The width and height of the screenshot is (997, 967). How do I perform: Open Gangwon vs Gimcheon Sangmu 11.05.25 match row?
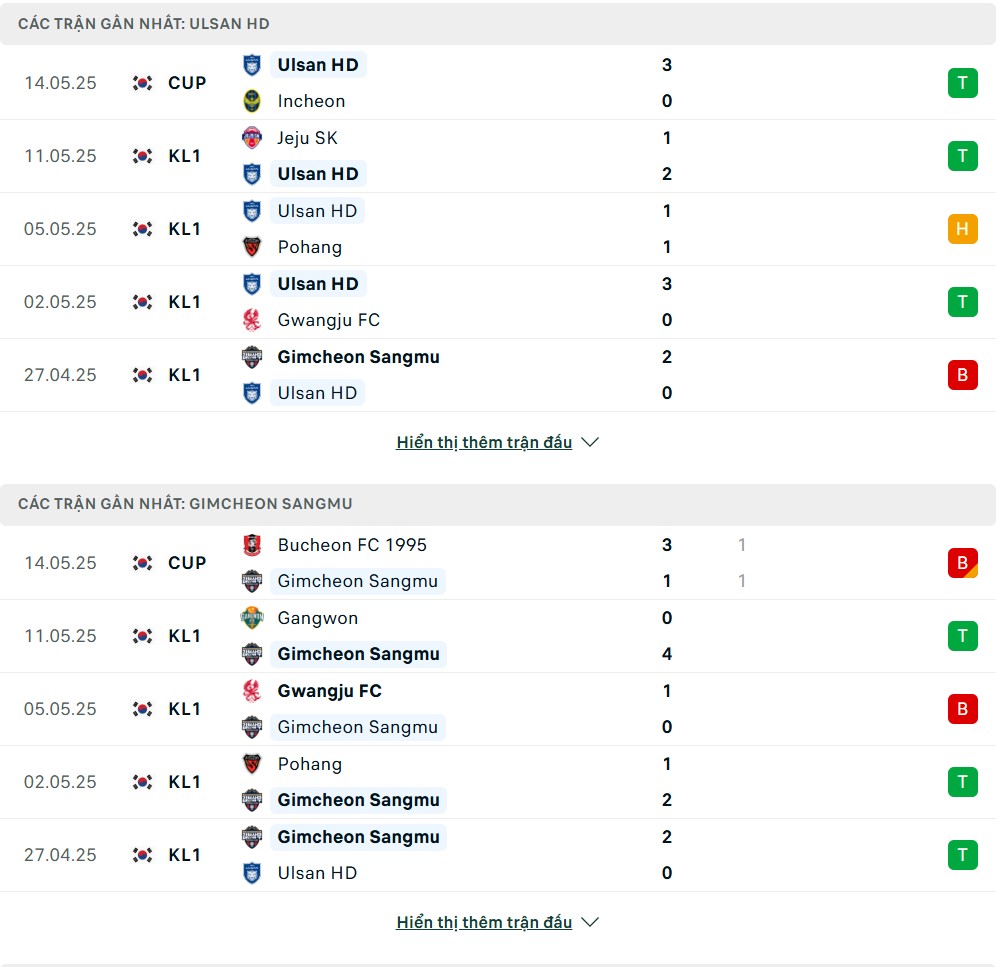(x=498, y=636)
